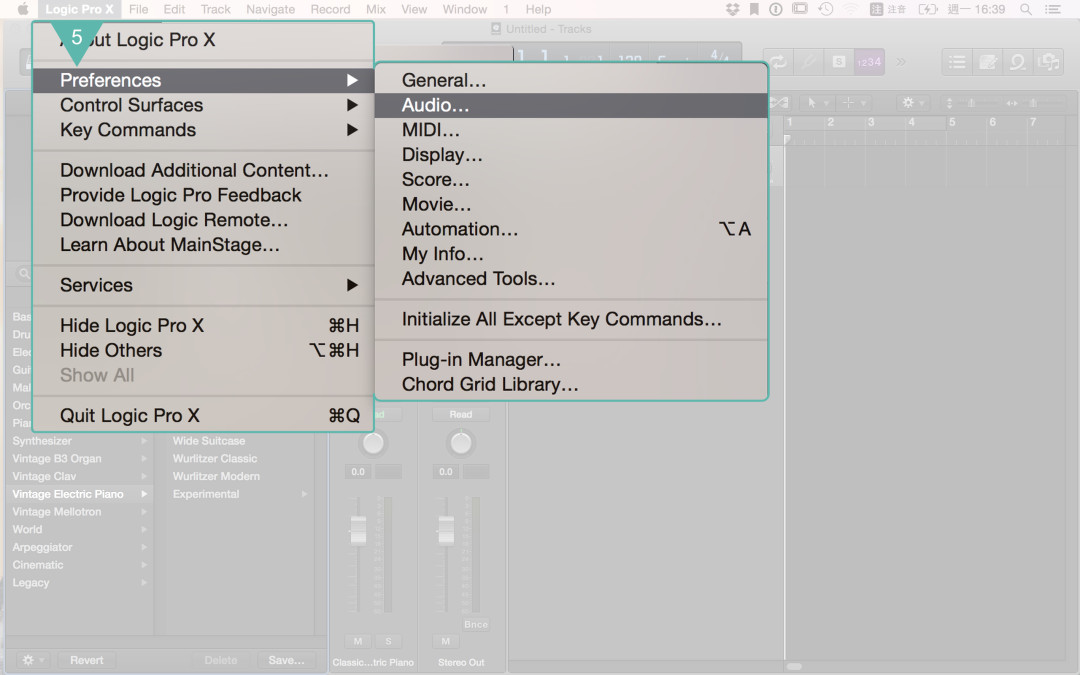
Task: Click the Save button below the library
Action: click(x=288, y=660)
